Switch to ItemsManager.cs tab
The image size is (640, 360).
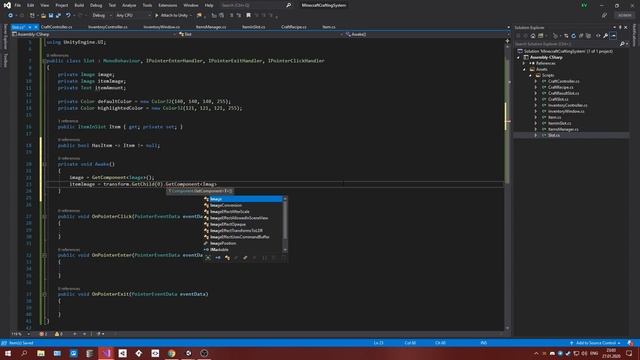click(211, 27)
